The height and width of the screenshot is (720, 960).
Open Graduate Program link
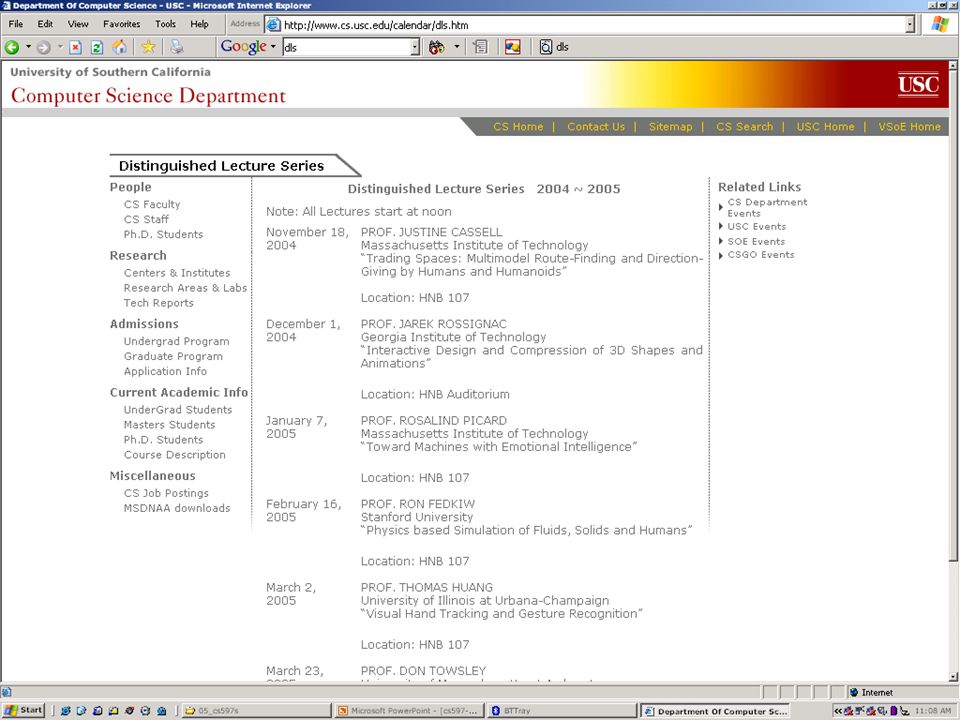173,356
